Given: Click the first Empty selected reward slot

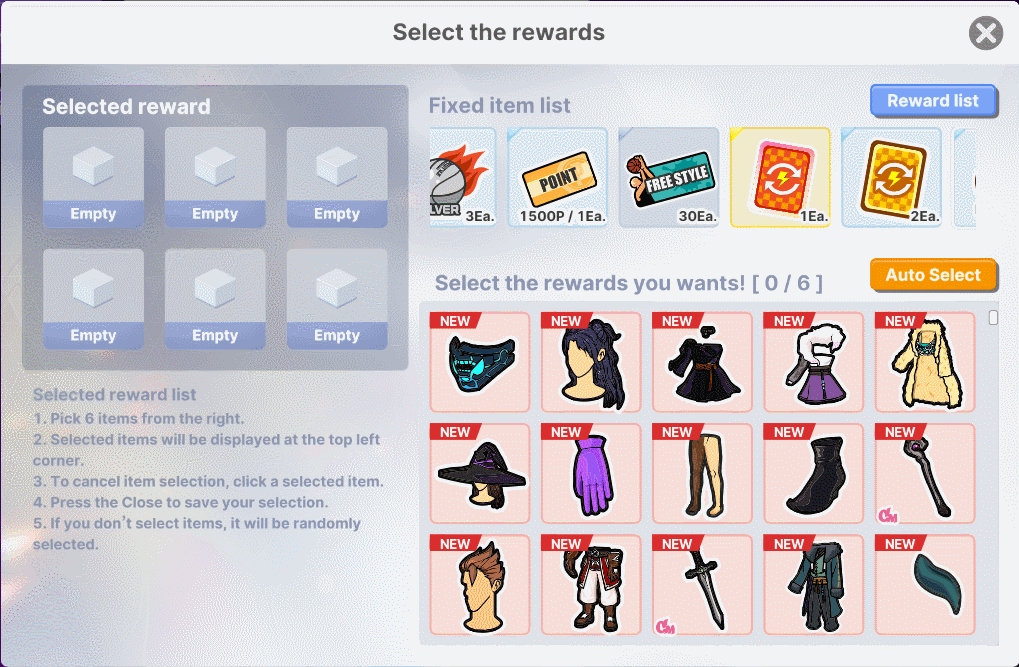Looking at the screenshot, I should (x=93, y=177).
